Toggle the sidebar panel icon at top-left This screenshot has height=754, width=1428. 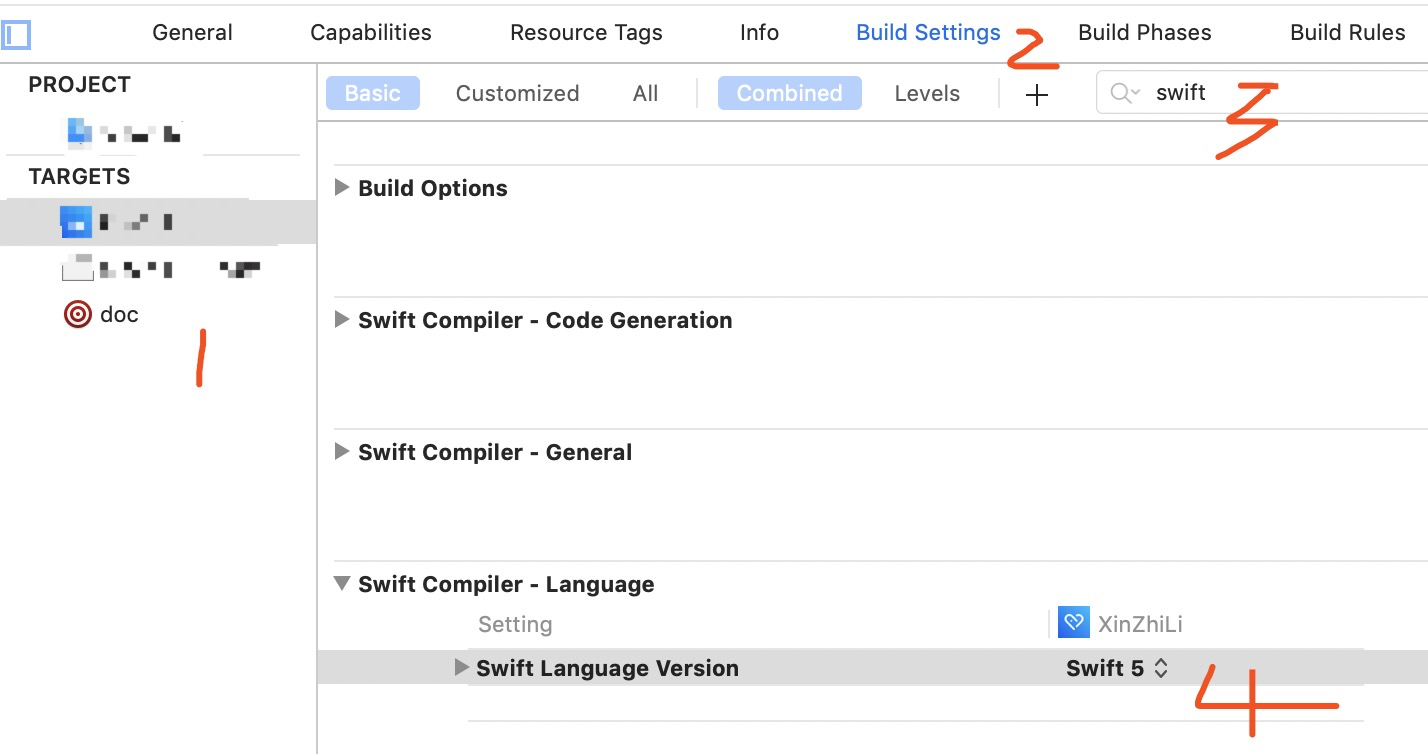pyautogui.click(x=16, y=35)
